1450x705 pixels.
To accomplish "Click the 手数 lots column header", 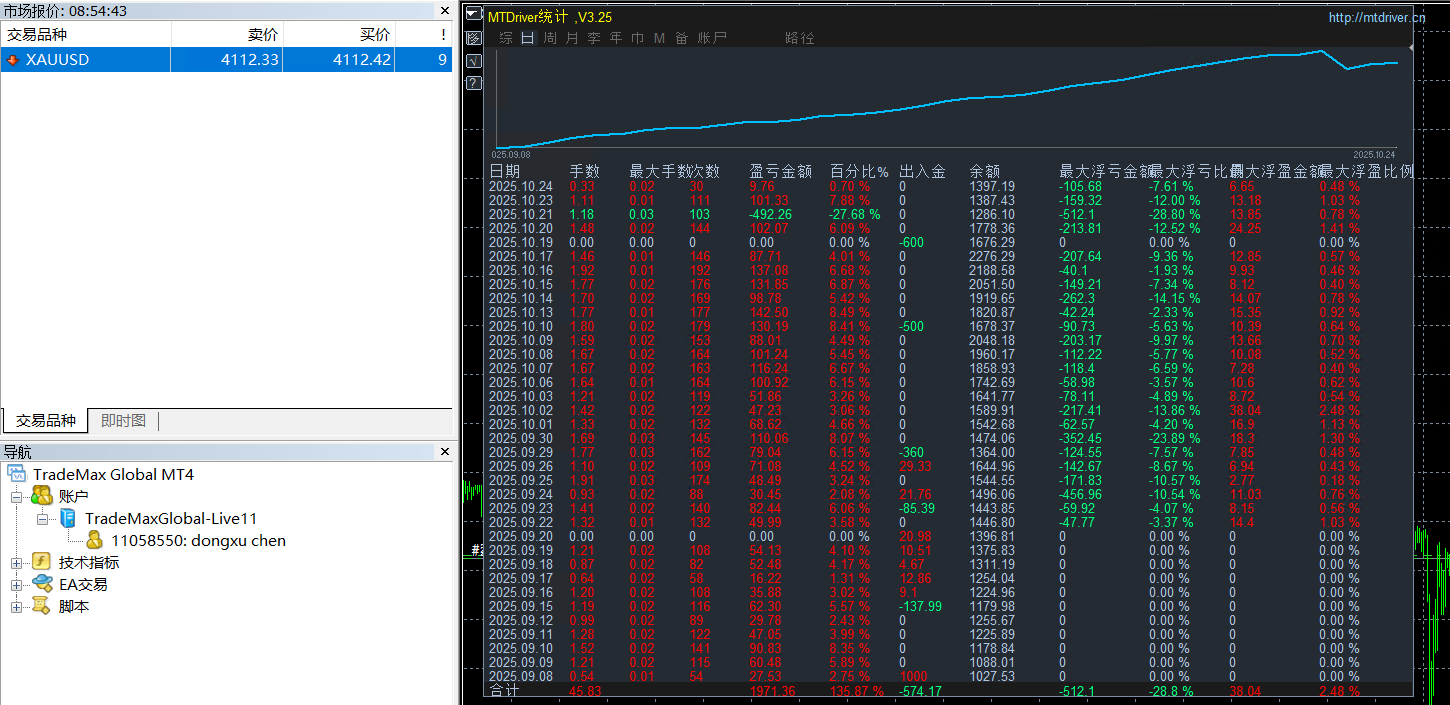I will coord(584,172).
